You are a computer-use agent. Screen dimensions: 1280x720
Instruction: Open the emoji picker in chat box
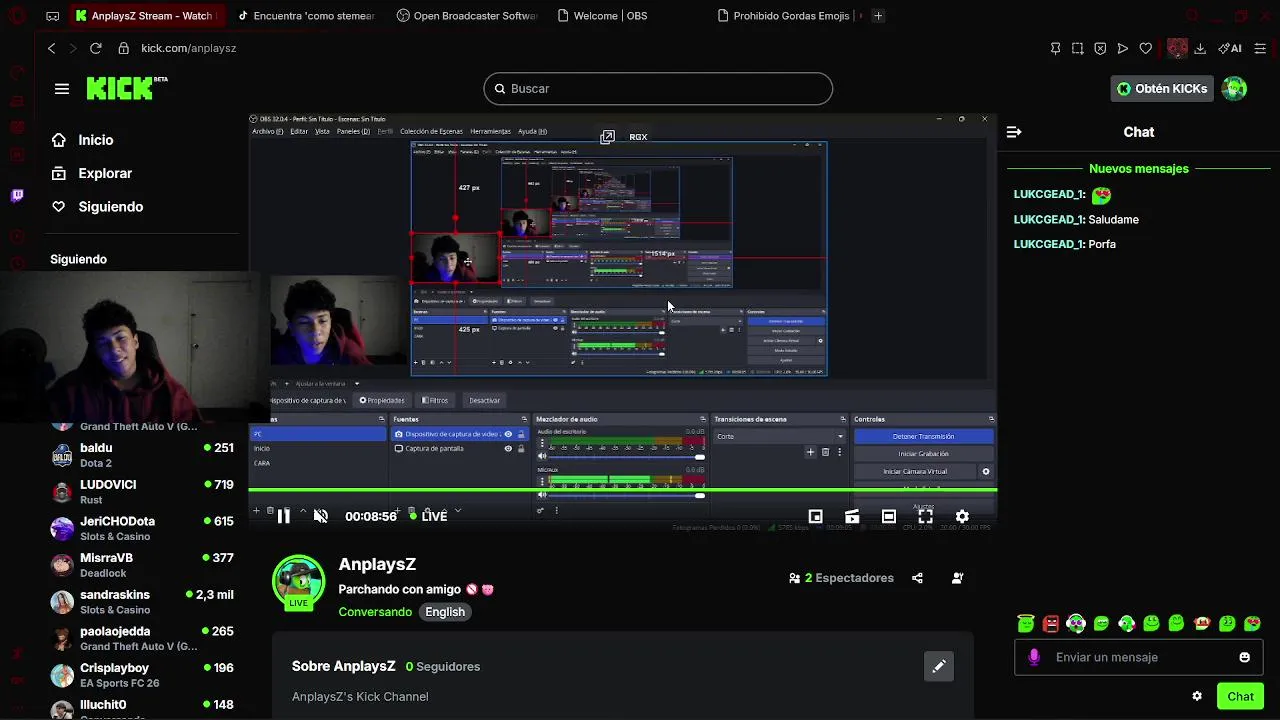coord(1244,657)
